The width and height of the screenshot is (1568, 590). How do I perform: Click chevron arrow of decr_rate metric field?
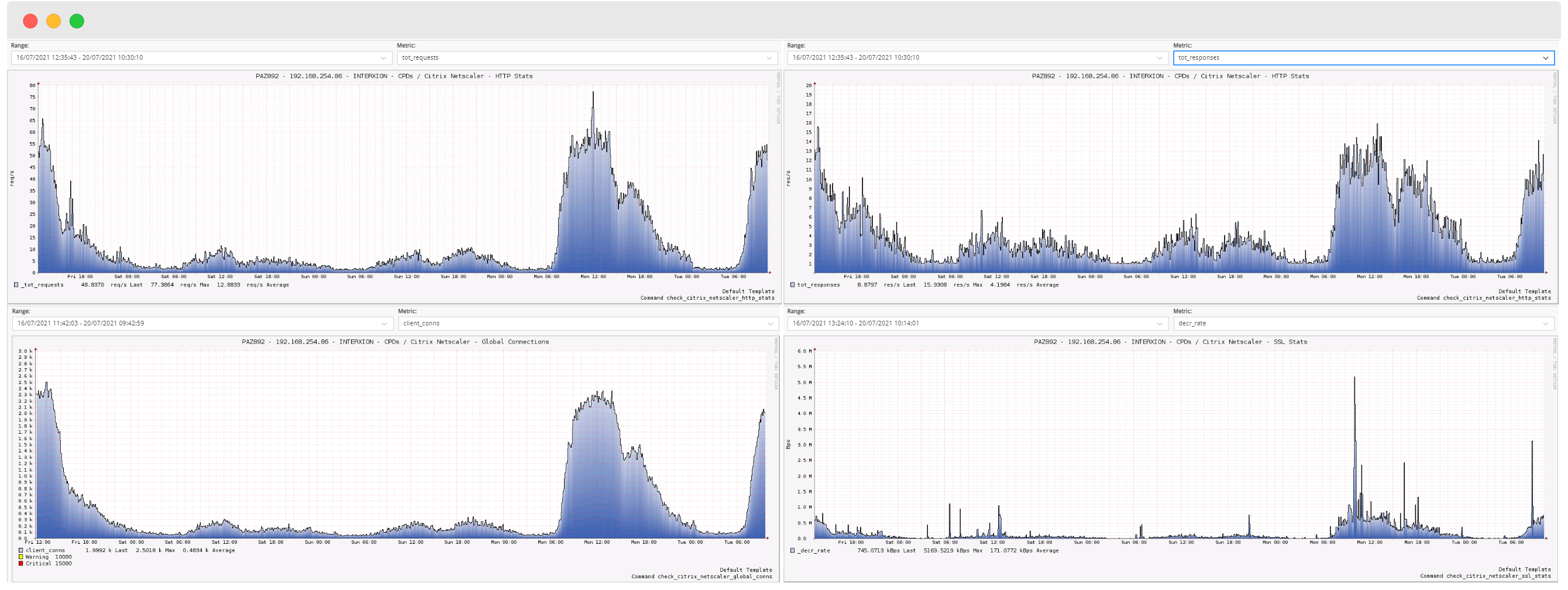(1545, 323)
